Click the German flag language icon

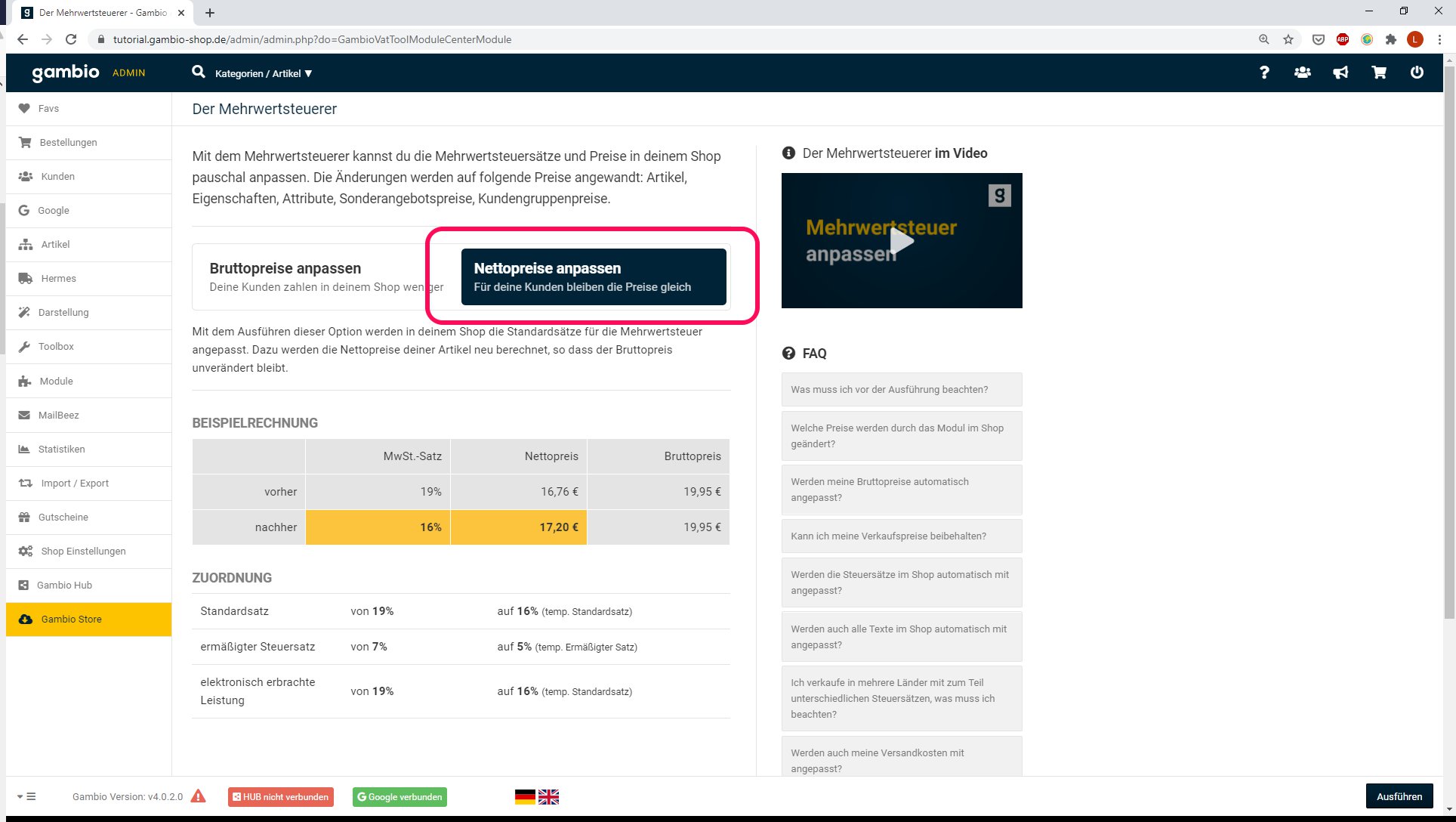525,796
